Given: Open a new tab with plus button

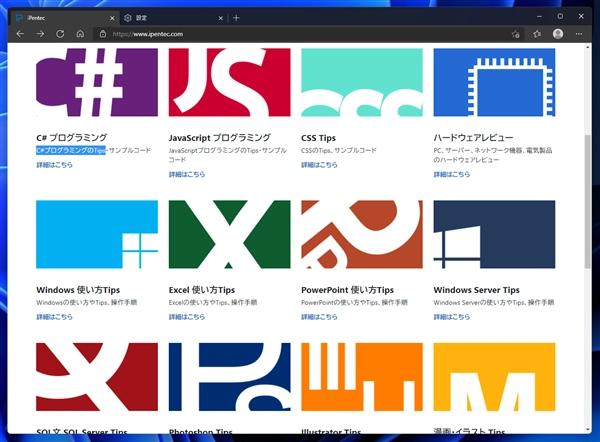Looking at the screenshot, I should (236, 18).
